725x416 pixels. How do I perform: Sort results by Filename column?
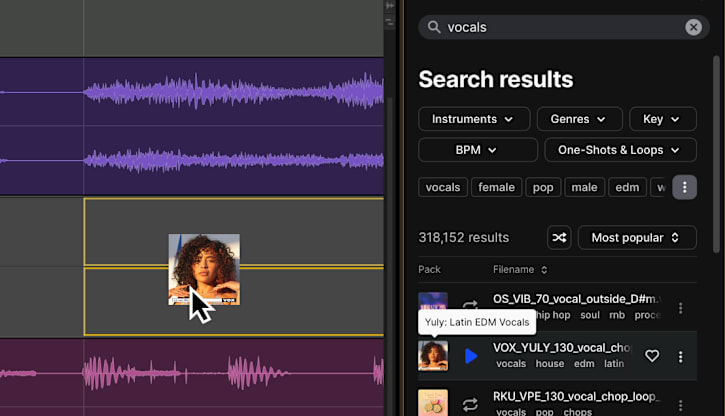point(520,270)
